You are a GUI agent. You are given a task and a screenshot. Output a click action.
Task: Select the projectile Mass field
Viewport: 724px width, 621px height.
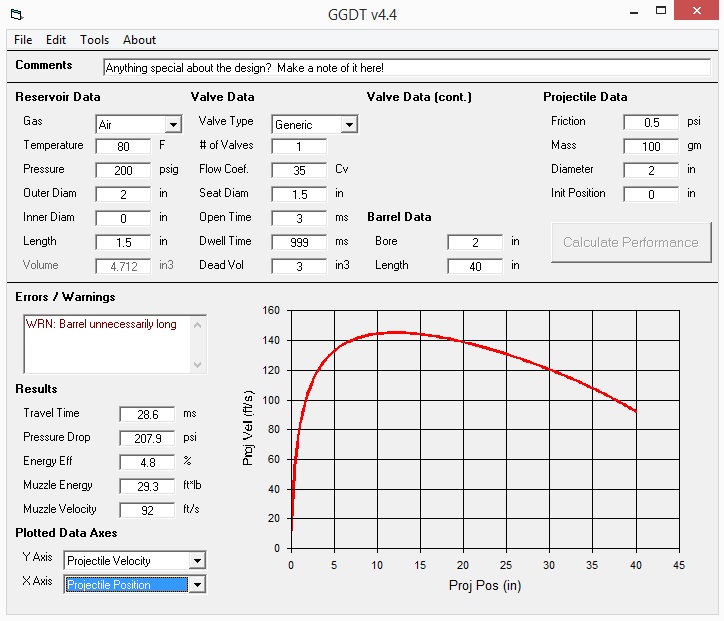(x=651, y=146)
